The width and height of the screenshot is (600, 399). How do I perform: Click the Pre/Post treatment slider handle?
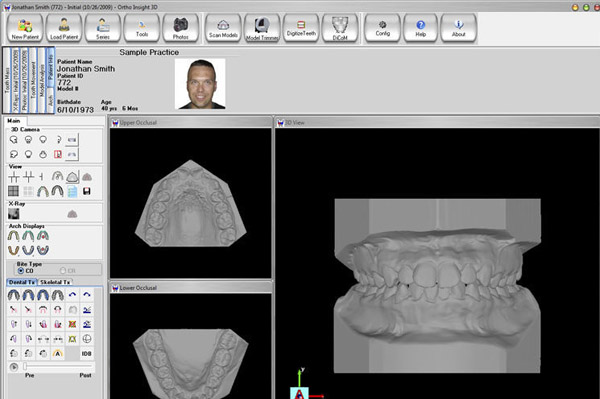coord(25,366)
